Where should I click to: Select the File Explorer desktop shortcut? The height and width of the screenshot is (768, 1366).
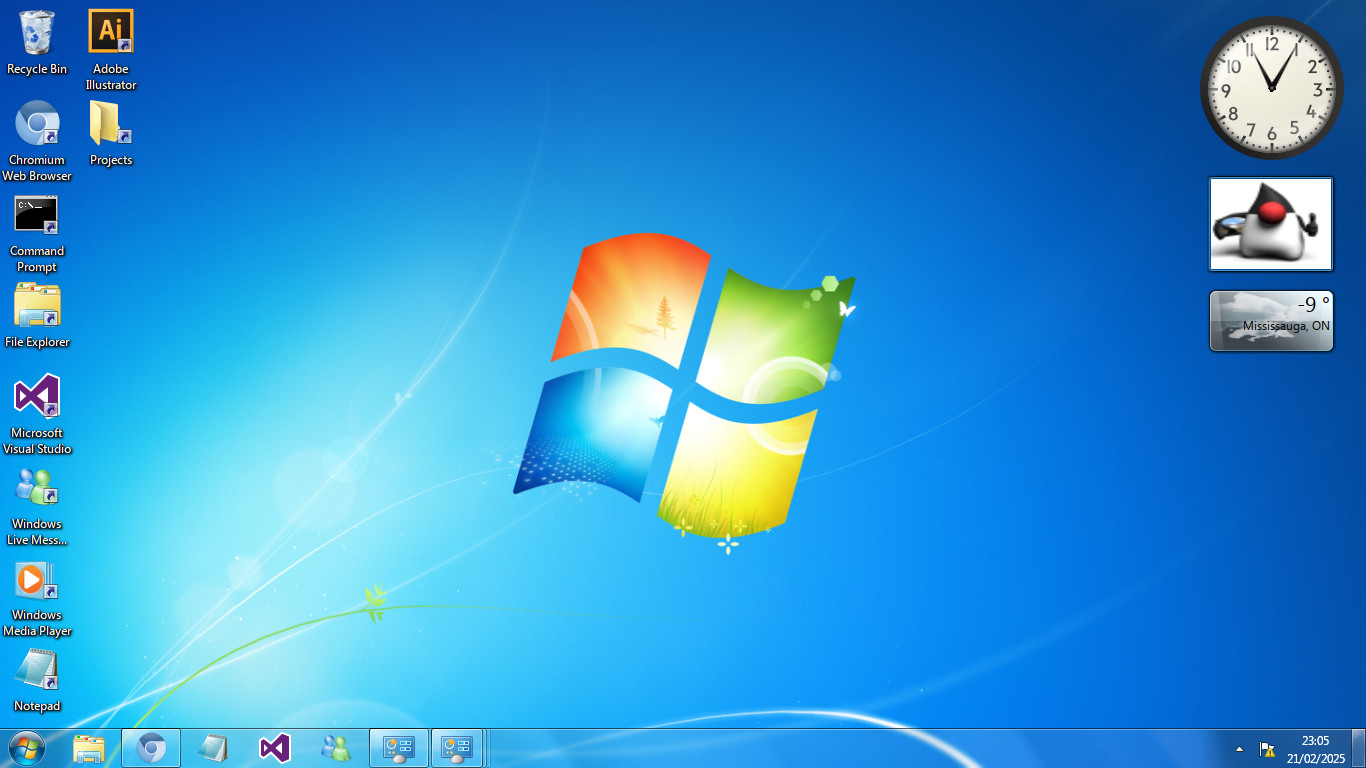point(37,315)
